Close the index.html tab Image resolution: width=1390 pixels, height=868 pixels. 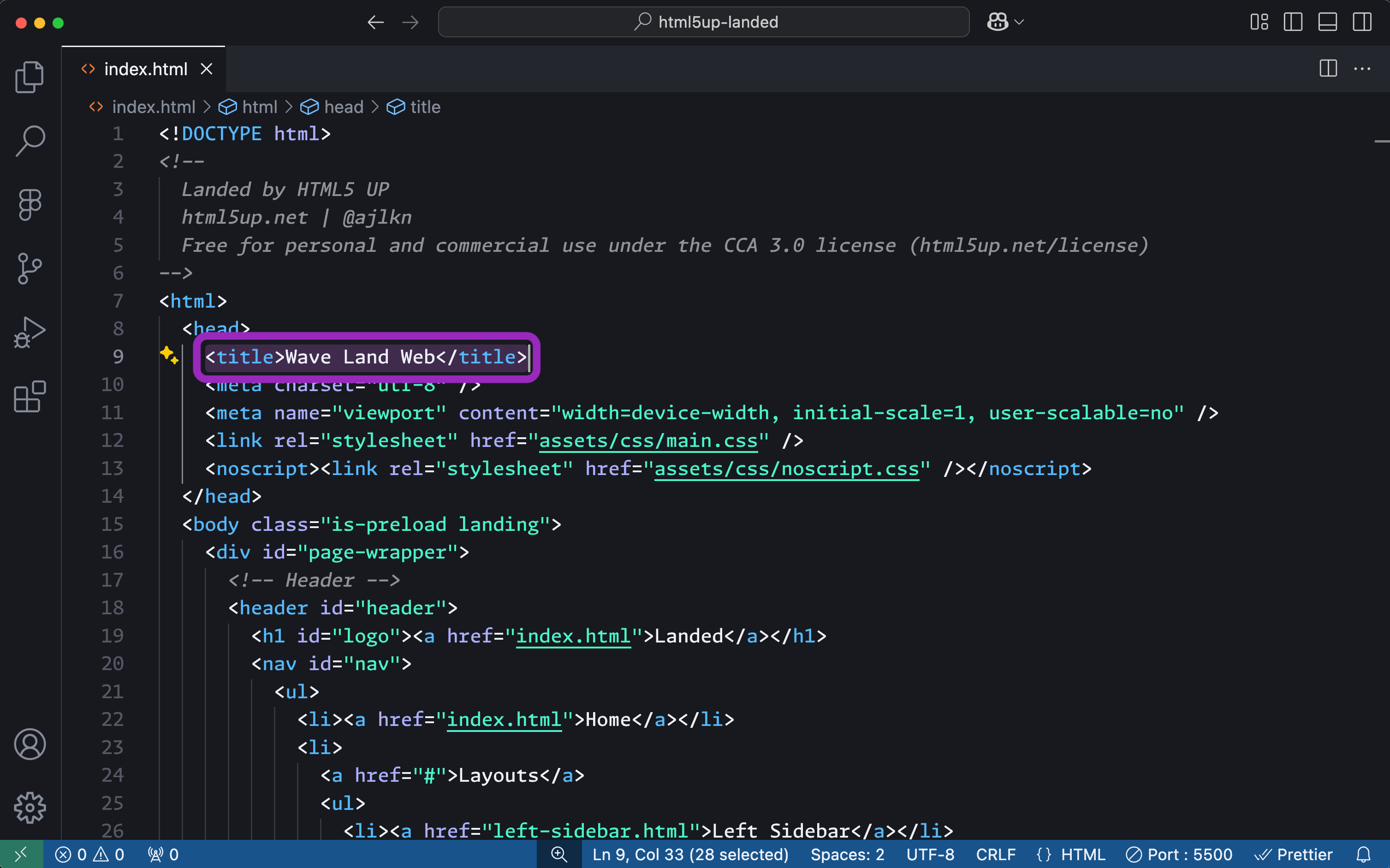(207, 69)
